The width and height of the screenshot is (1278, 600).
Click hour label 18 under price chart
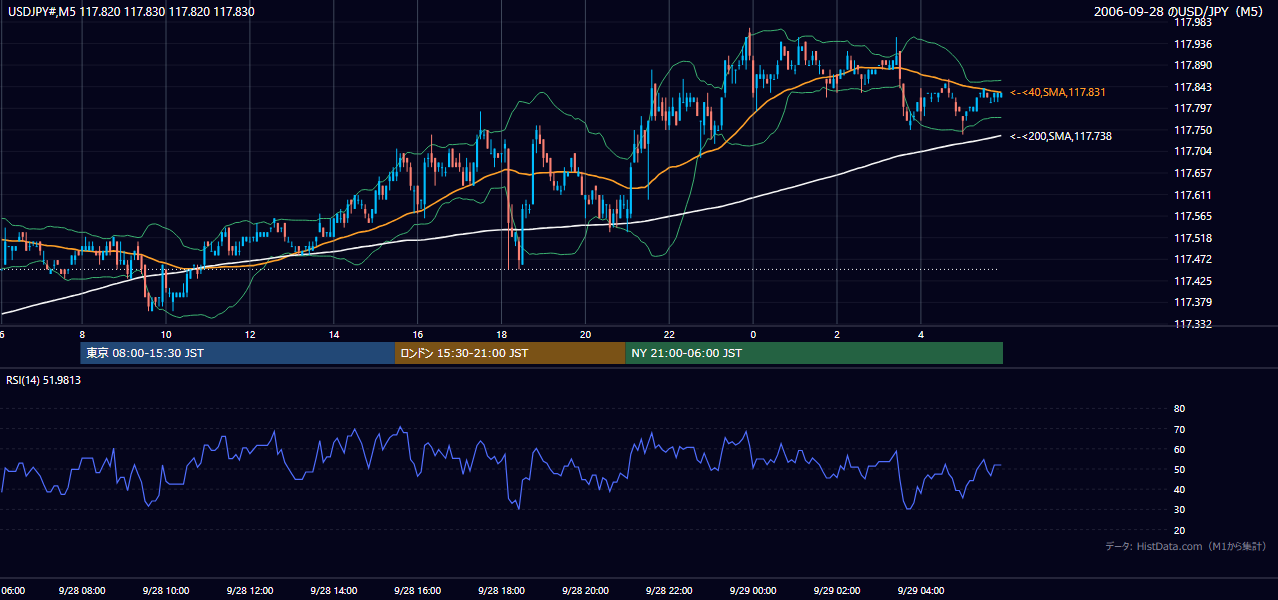(x=502, y=335)
